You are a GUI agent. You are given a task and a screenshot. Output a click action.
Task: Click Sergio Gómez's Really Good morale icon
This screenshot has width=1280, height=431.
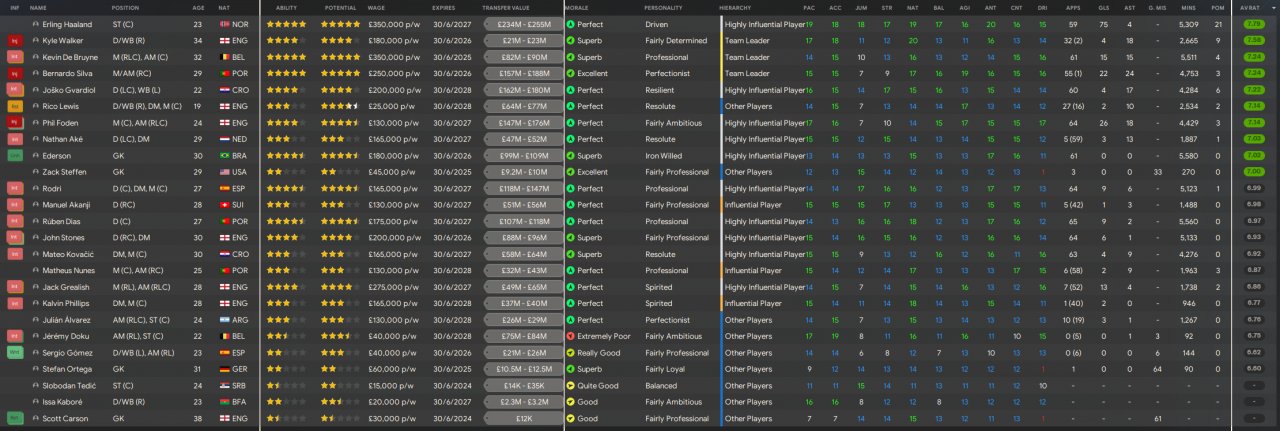[x=570, y=353]
